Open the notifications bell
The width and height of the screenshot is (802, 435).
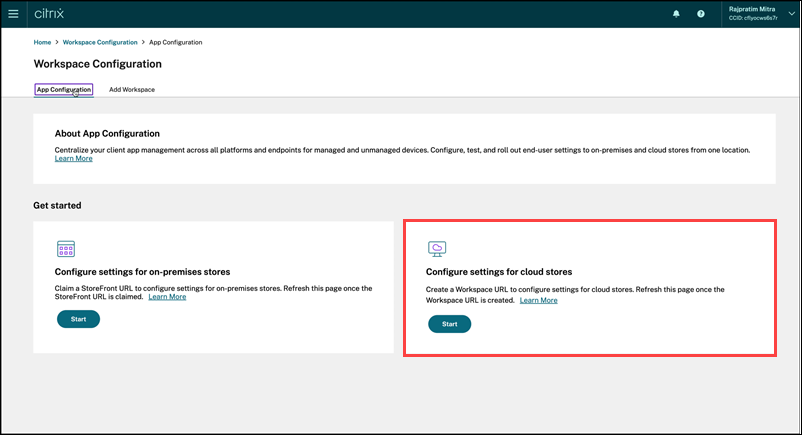[676, 14]
